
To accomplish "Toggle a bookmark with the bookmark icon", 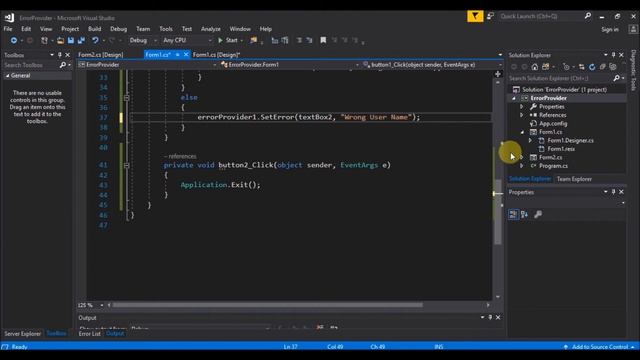I will pyautogui.click(x=323, y=40).
